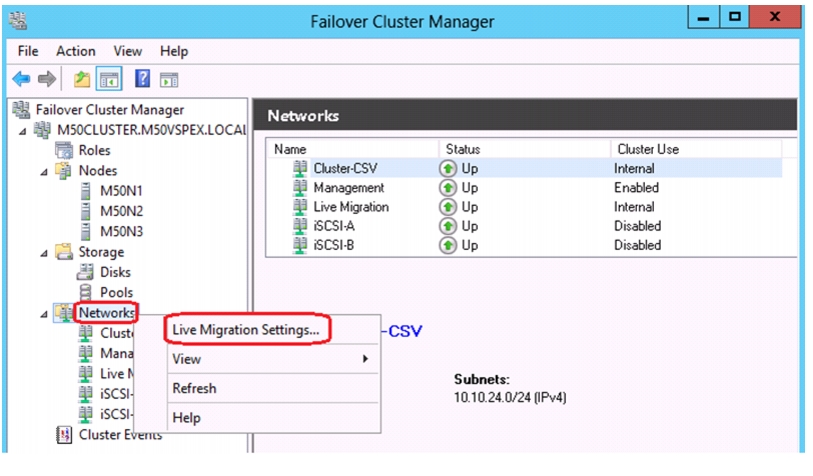Select node M50N1 in the tree
The height and width of the screenshot is (476, 813).
tap(121, 191)
